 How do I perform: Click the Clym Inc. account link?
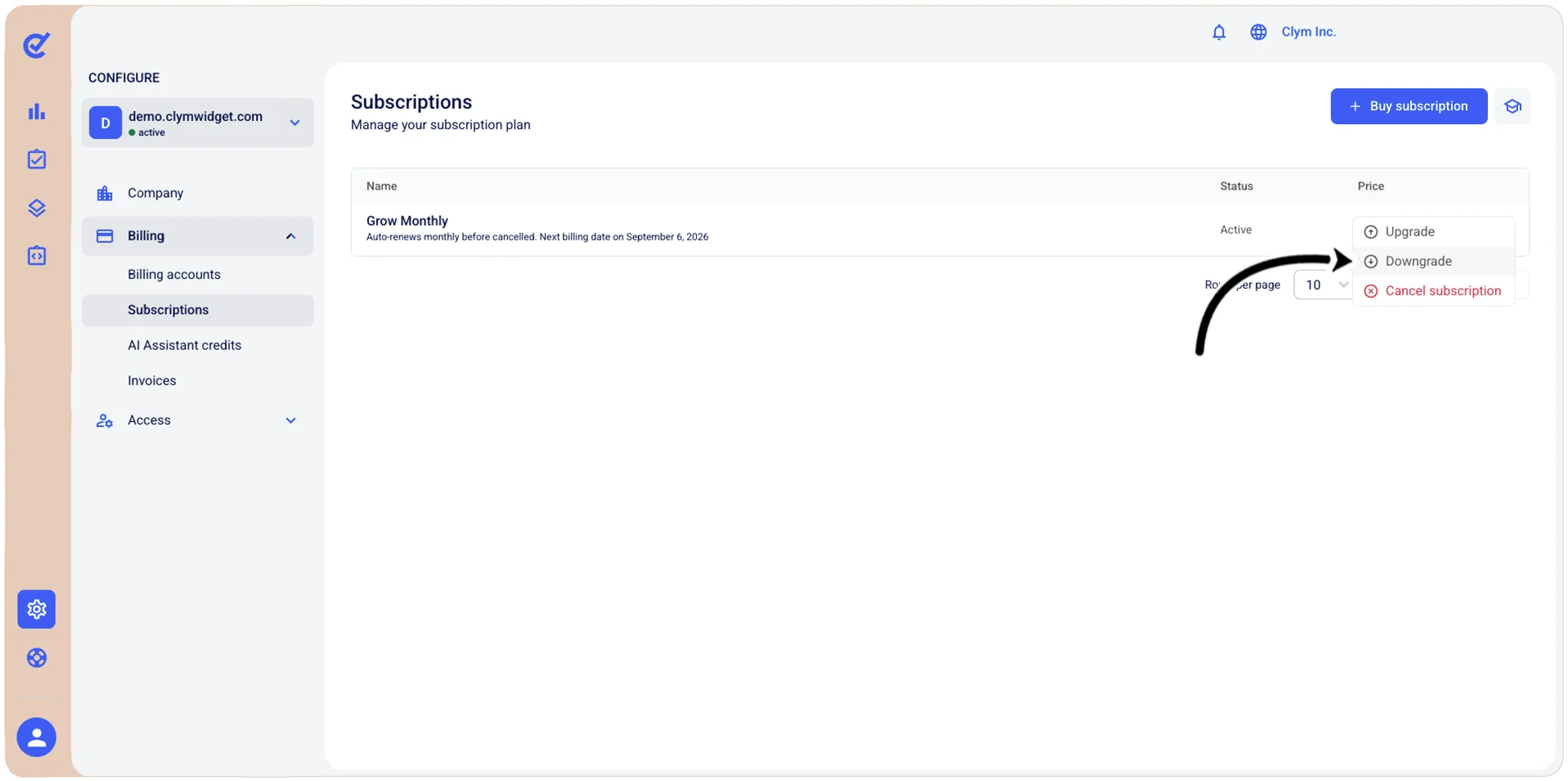tap(1308, 32)
